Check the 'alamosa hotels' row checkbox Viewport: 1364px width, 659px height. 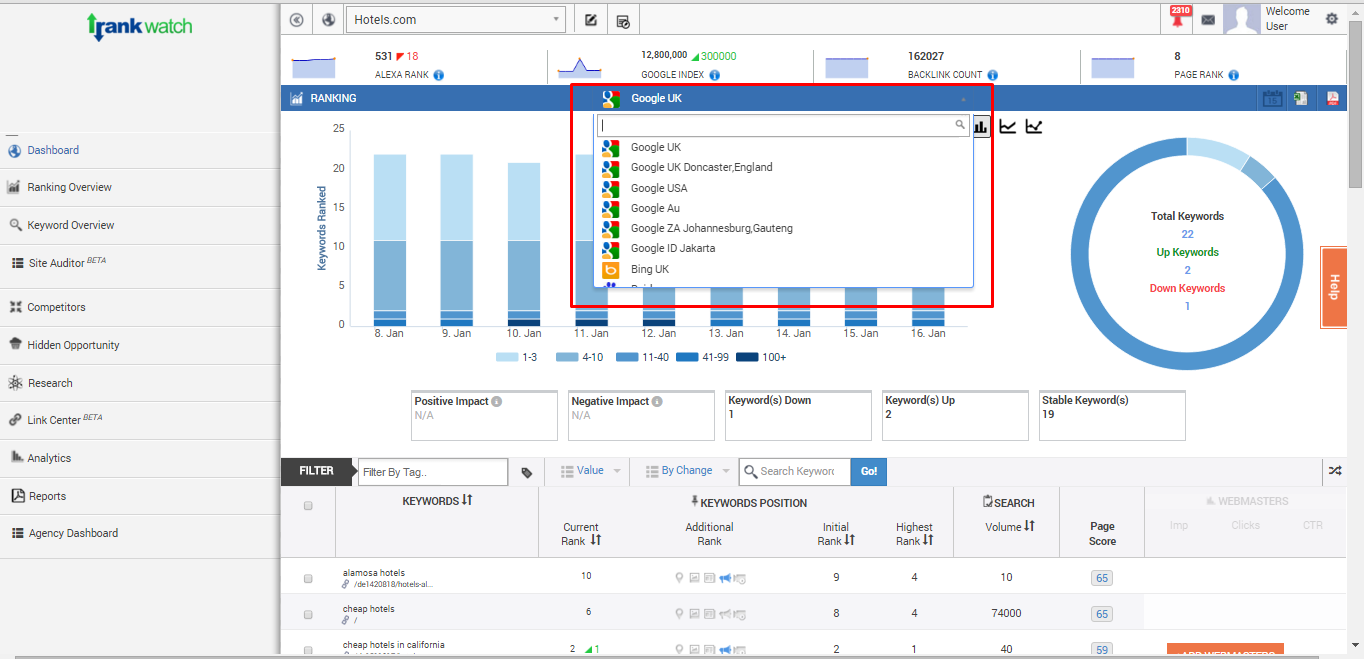click(308, 578)
